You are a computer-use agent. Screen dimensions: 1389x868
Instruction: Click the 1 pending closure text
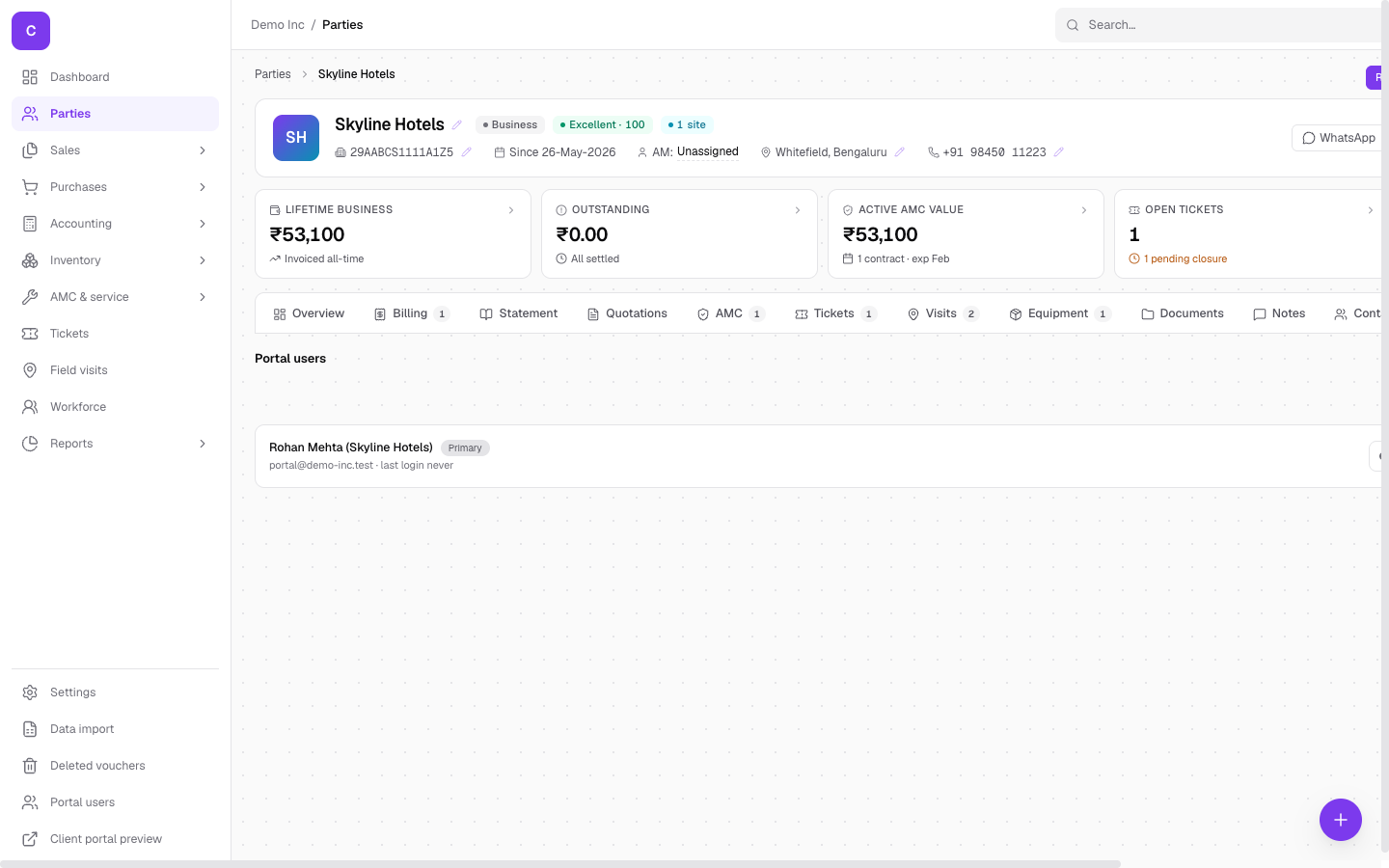click(1185, 258)
